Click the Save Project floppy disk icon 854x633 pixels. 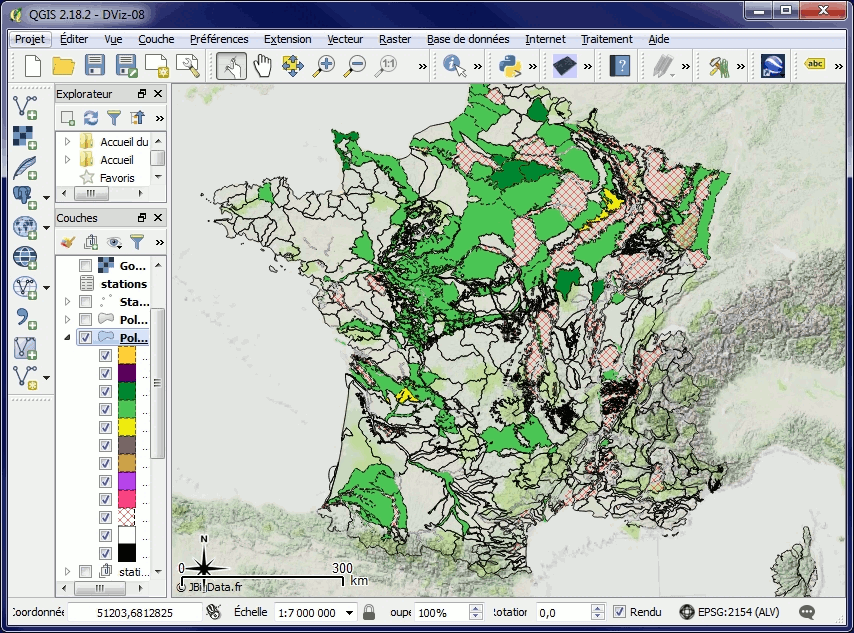[95, 66]
